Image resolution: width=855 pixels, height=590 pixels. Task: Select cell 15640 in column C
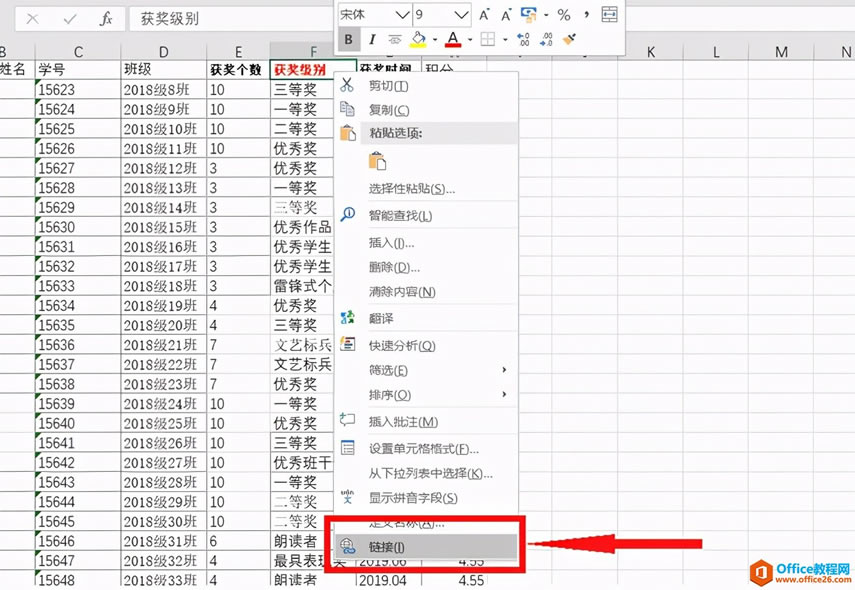pos(78,423)
